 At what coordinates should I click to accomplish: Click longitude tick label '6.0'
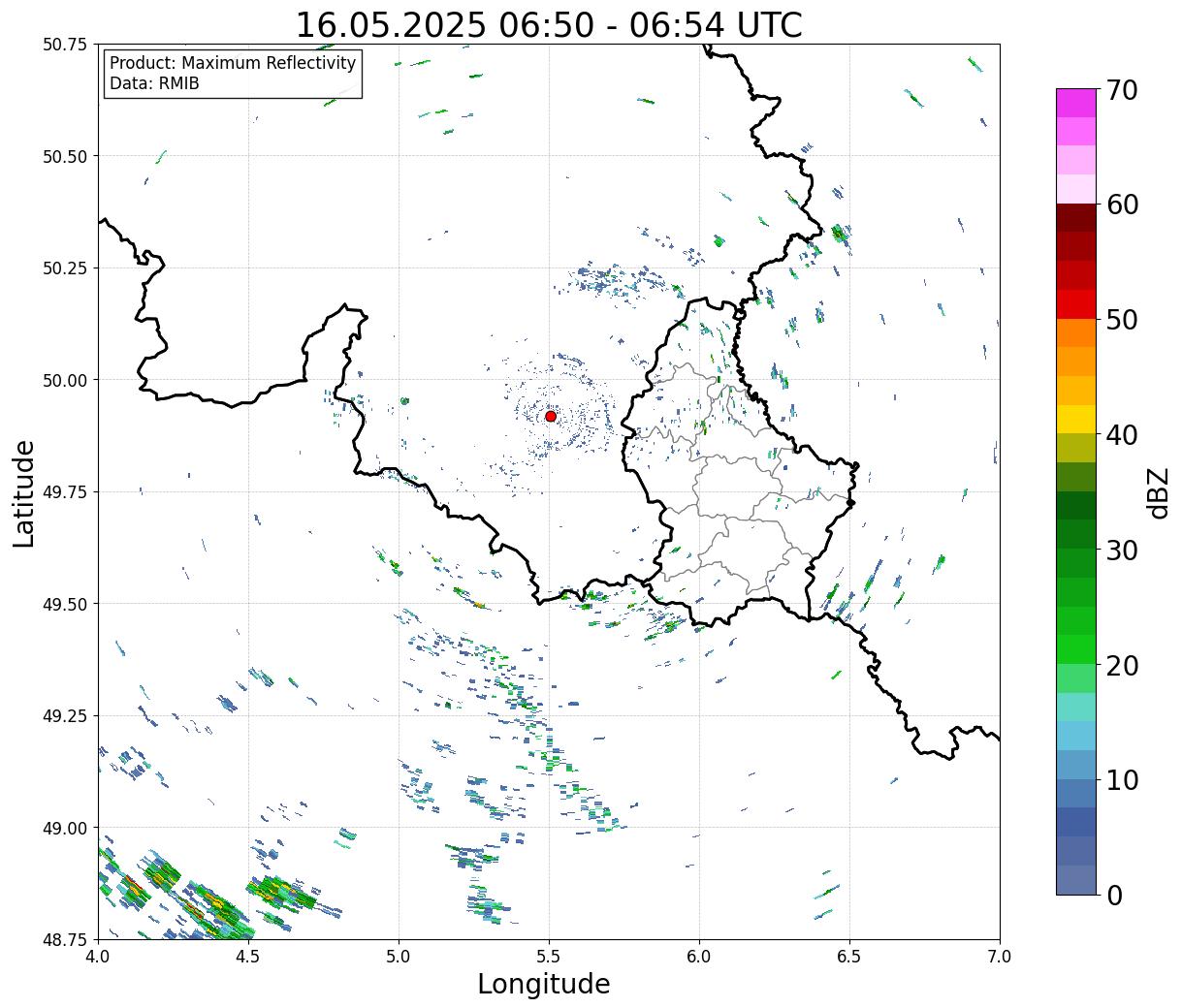click(x=699, y=957)
